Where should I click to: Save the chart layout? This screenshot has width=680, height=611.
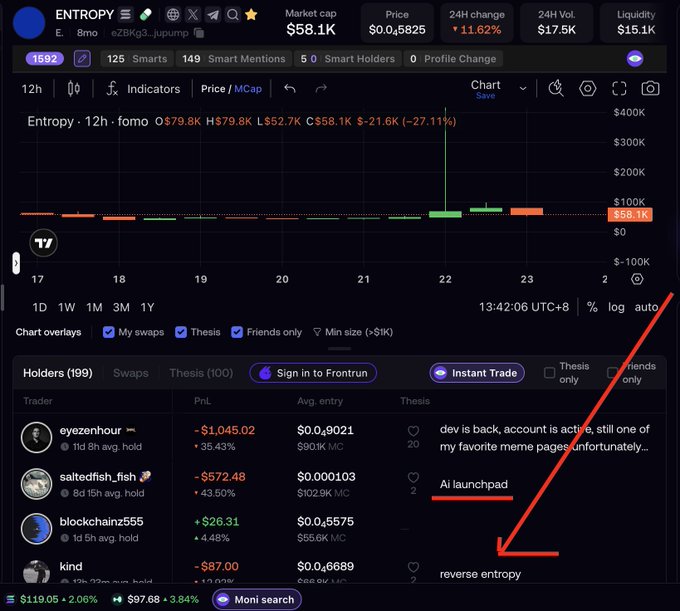coord(485,96)
